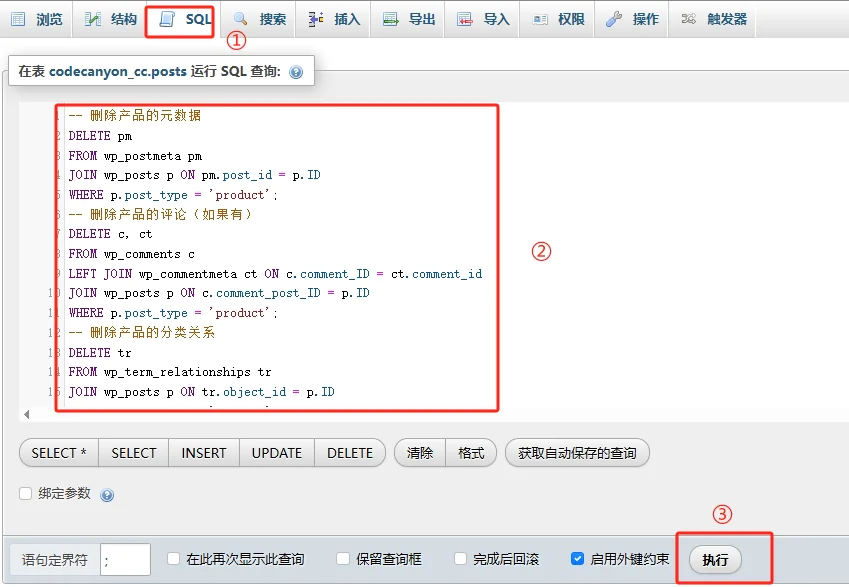
Task: Toggle 在此再次显示此查询 checkbox
Action: click(x=174, y=559)
